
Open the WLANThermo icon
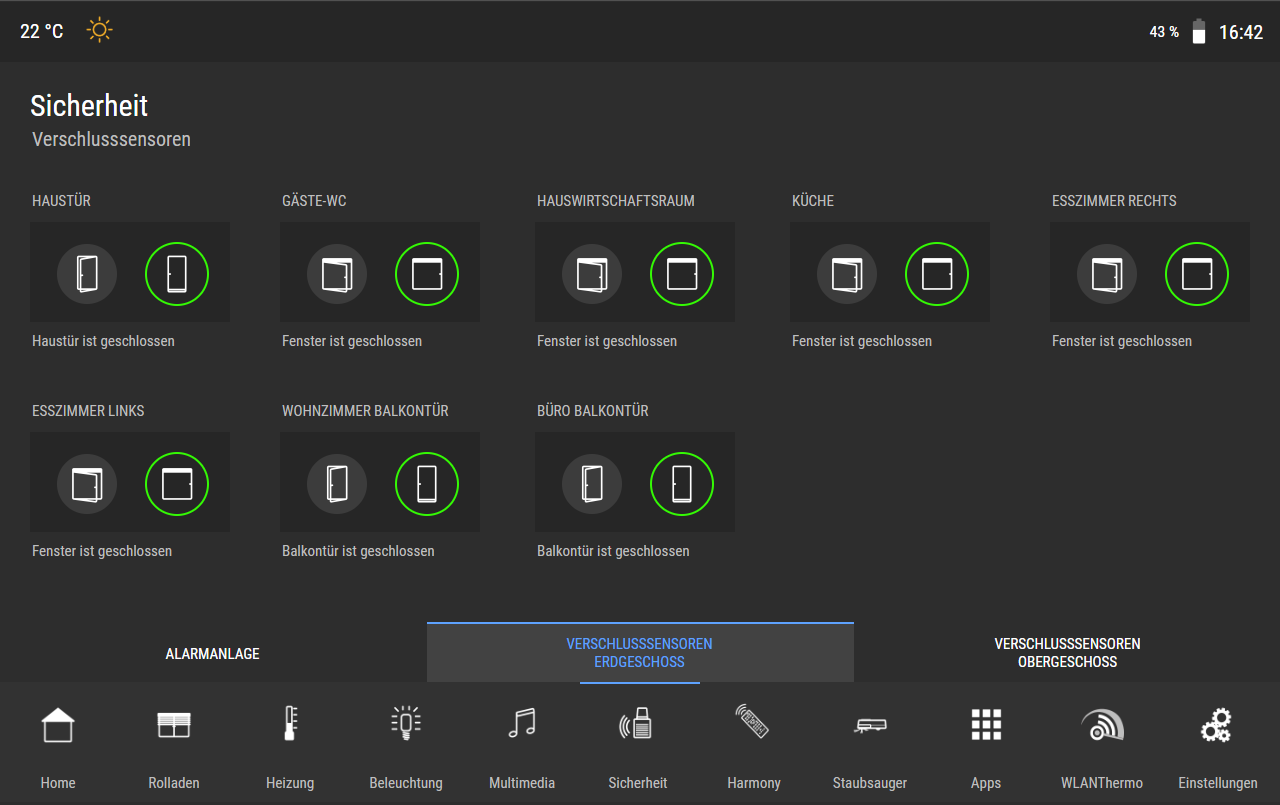(1102, 724)
